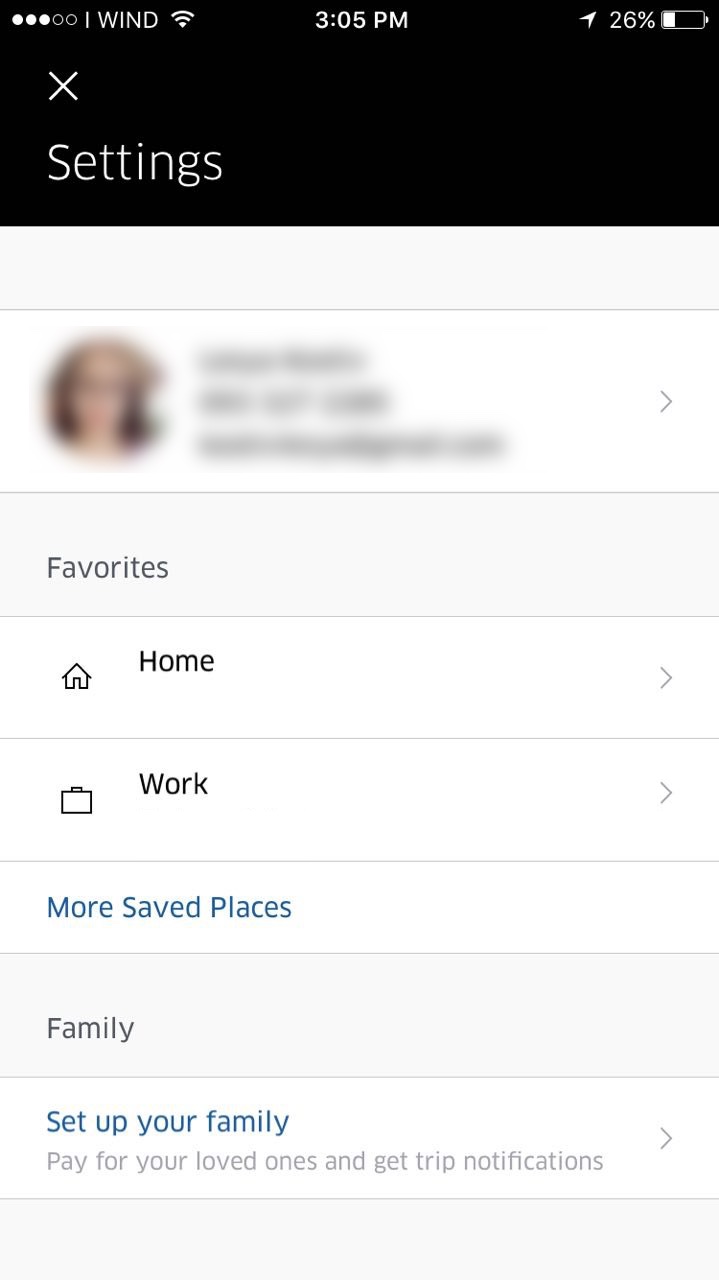The height and width of the screenshot is (1280, 719).
Task: Tap the Favorites section header
Action: coord(107,568)
